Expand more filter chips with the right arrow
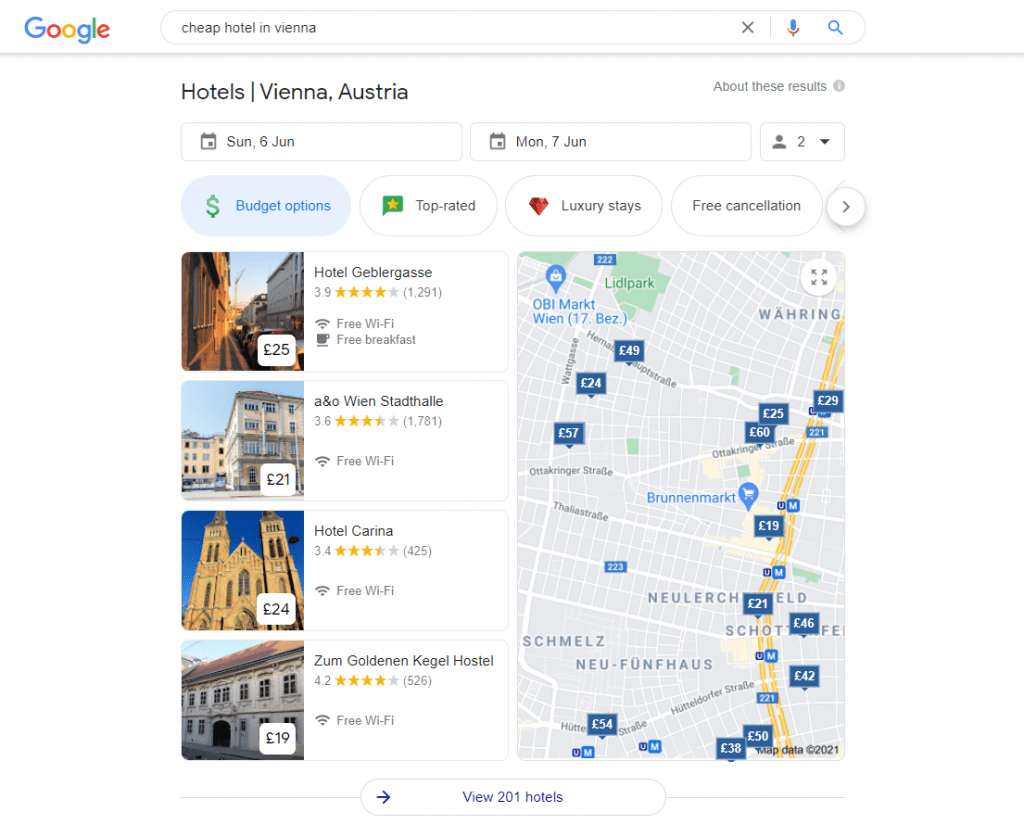This screenshot has width=1024, height=837. pyautogui.click(x=846, y=206)
